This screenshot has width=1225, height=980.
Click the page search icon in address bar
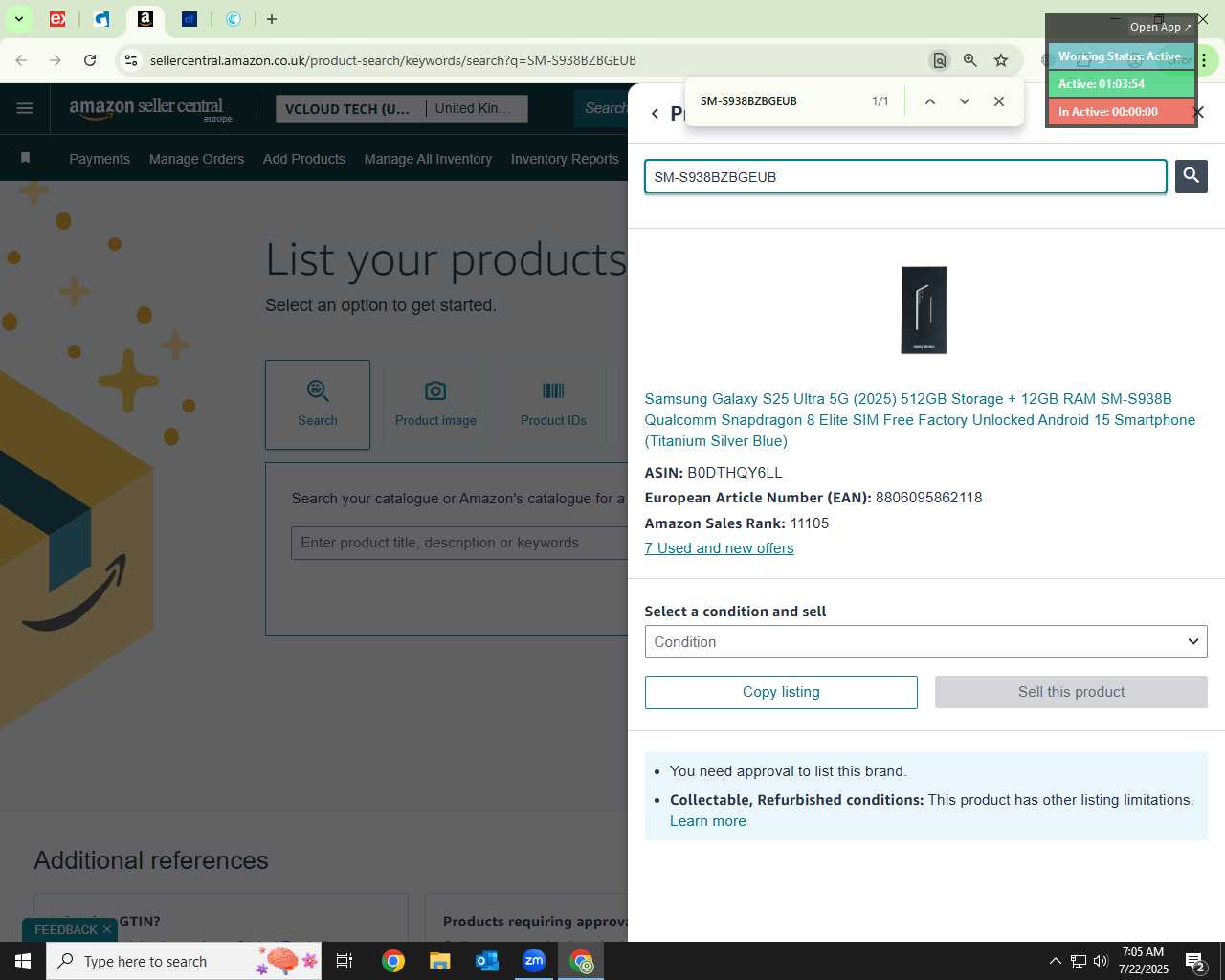click(x=940, y=60)
